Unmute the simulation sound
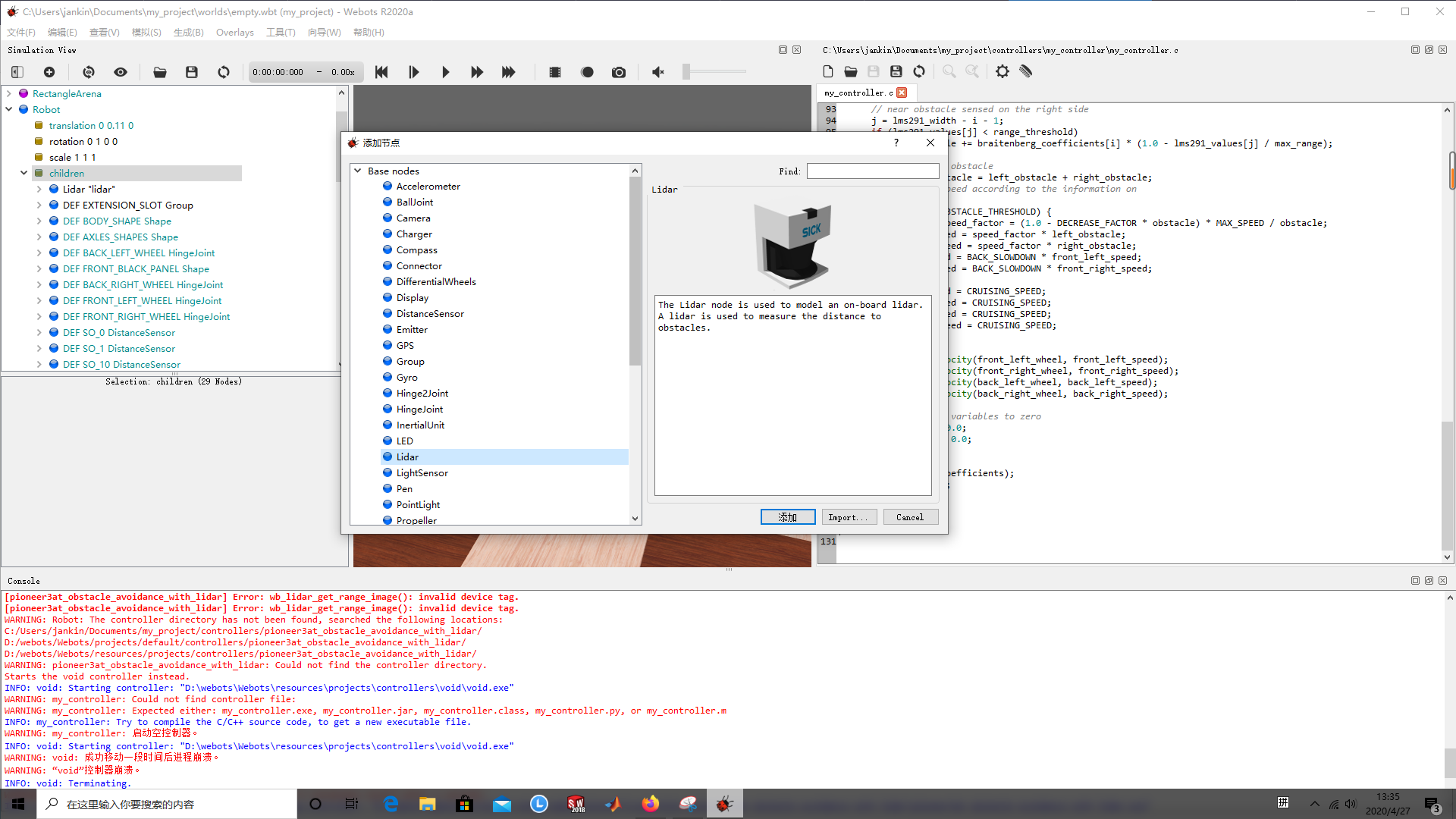The image size is (1456, 819). 657,71
